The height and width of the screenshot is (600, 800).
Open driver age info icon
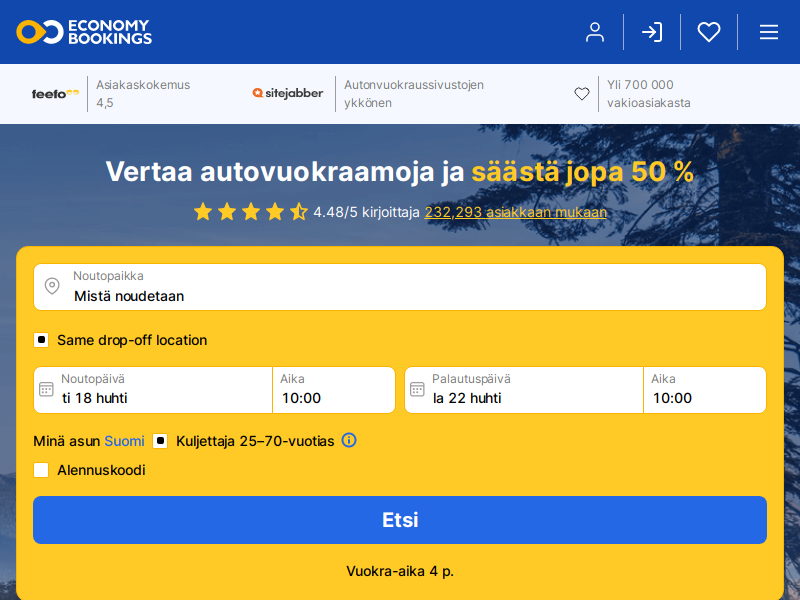pos(349,440)
